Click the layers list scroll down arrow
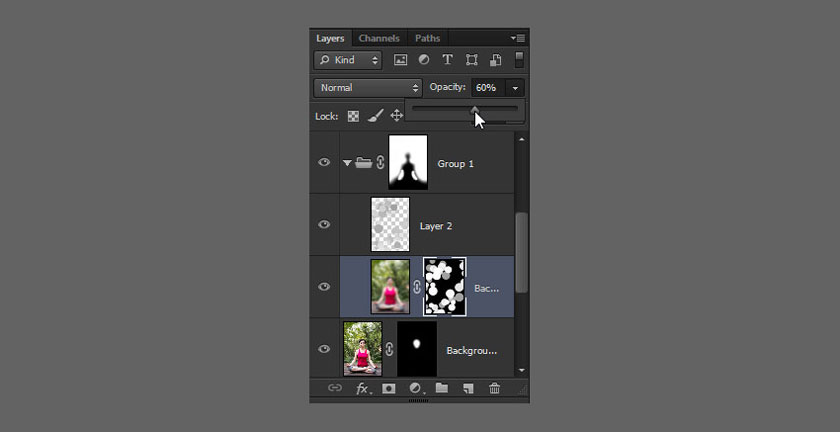The width and height of the screenshot is (840, 432). point(521,370)
